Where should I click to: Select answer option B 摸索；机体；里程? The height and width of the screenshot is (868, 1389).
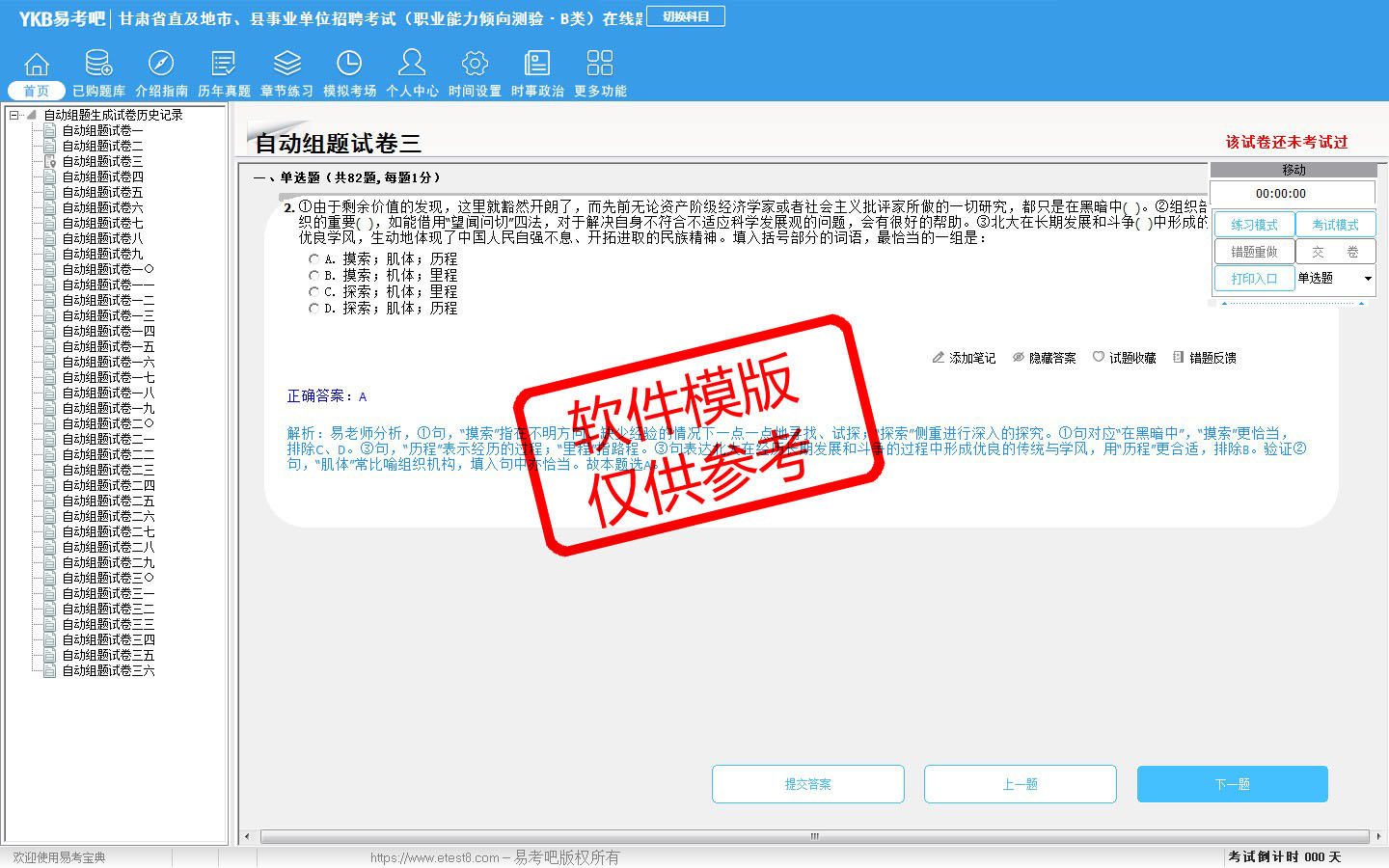coord(313,276)
